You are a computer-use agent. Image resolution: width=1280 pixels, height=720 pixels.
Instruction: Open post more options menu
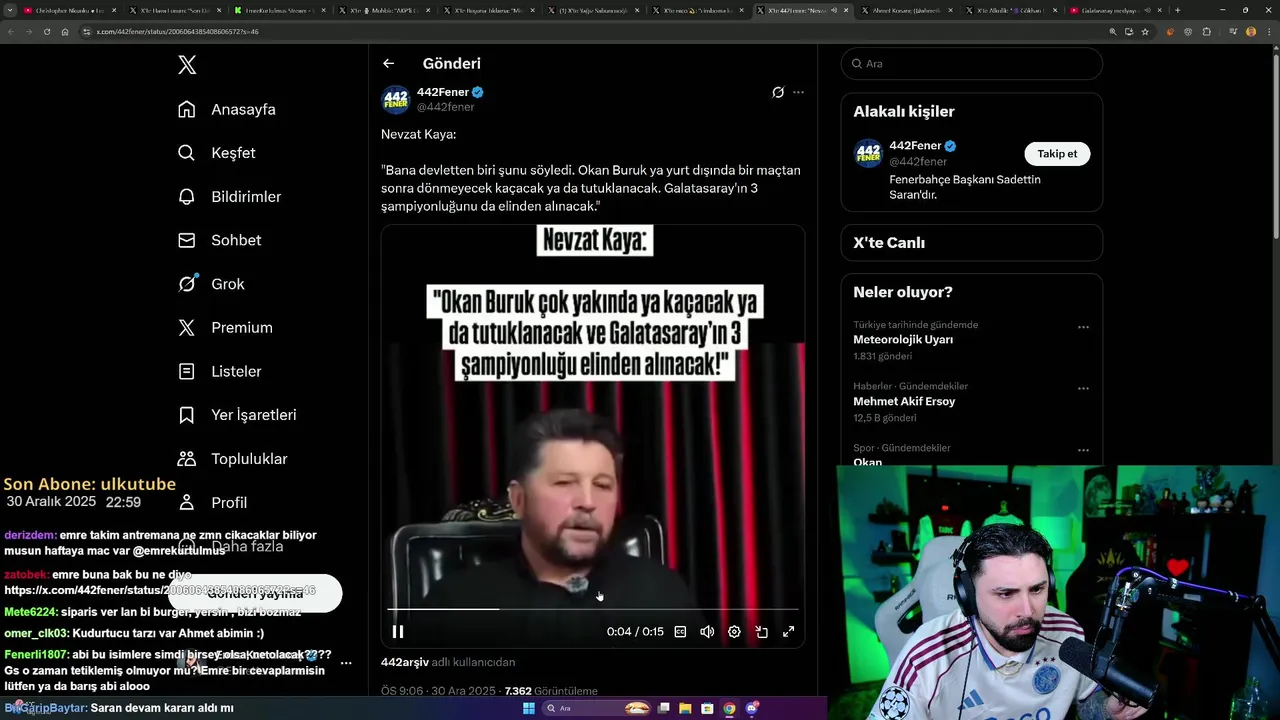point(798,92)
